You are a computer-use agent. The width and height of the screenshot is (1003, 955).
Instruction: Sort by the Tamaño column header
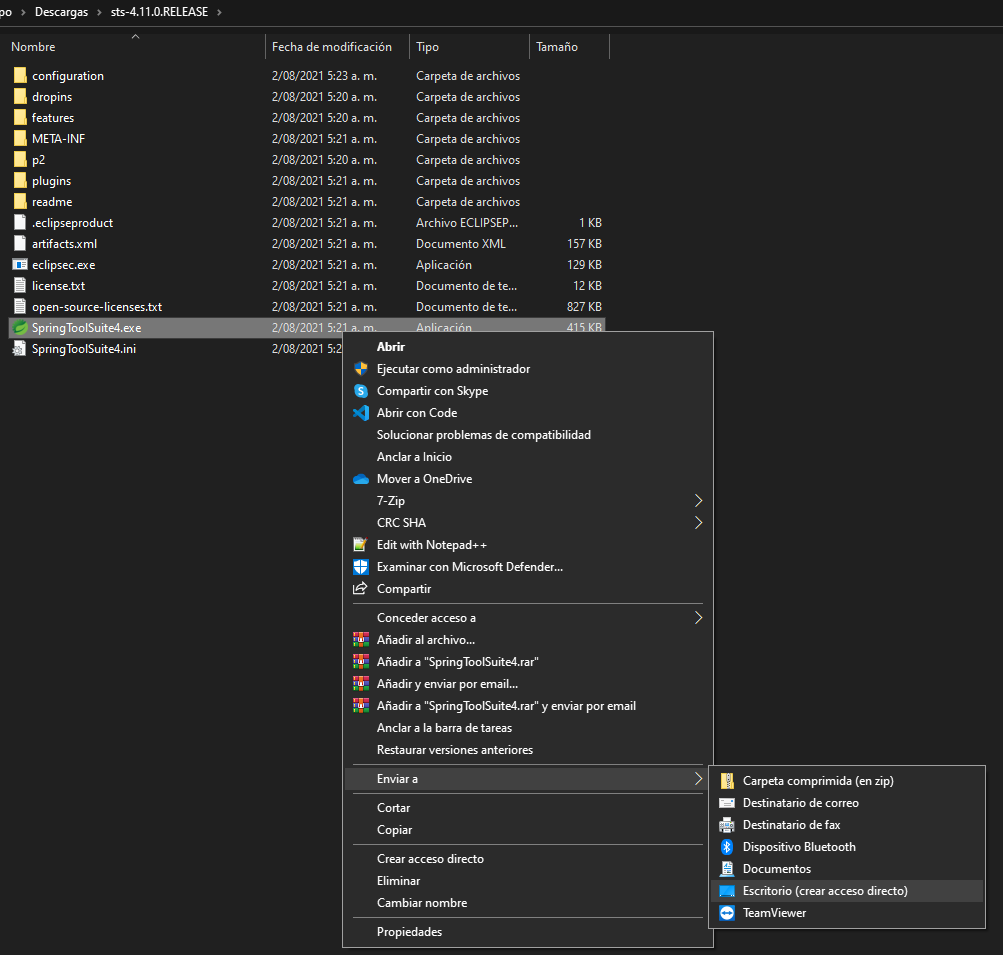557,47
